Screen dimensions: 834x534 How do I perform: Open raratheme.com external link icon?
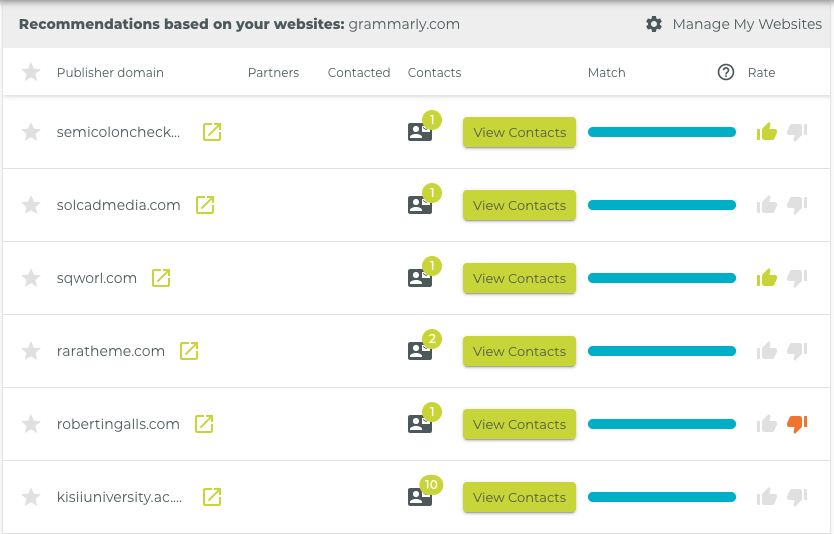[x=189, y=351]
